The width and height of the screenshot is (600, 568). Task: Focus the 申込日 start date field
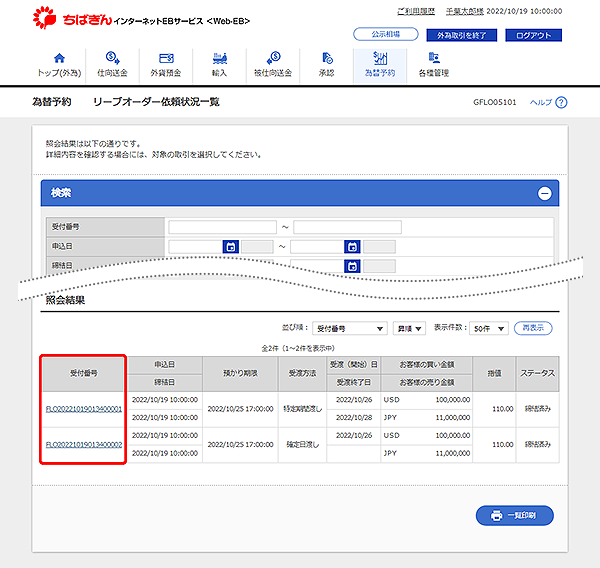click(x=196, y=246)
